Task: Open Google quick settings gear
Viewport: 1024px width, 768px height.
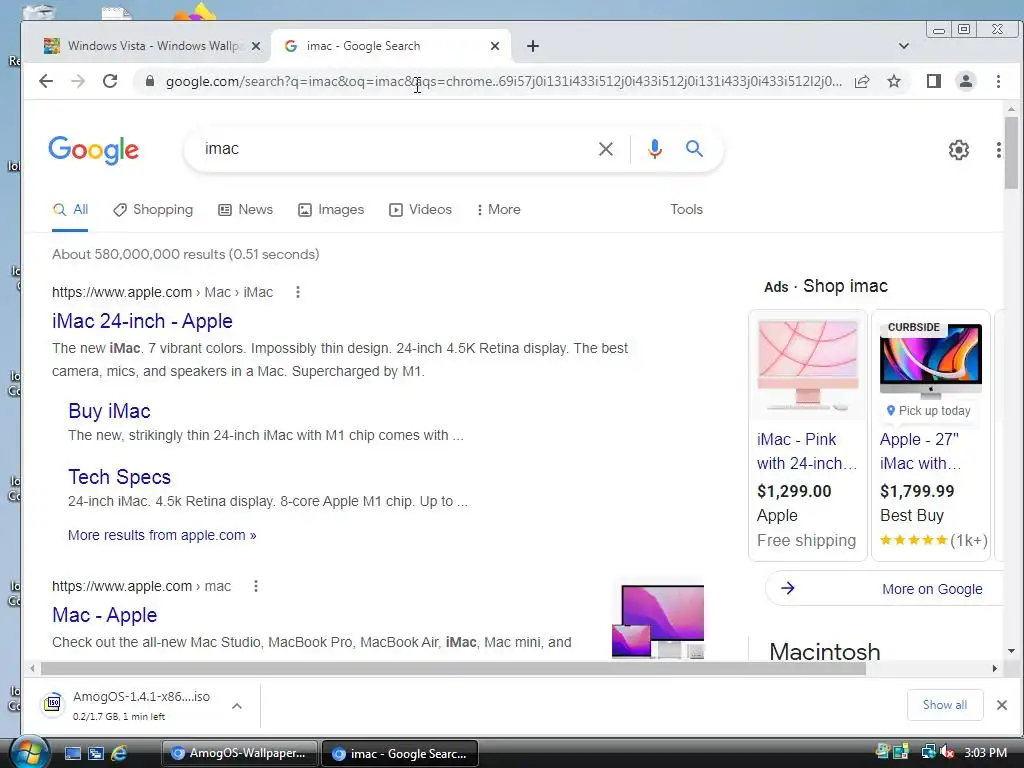Action: [958, 150]
